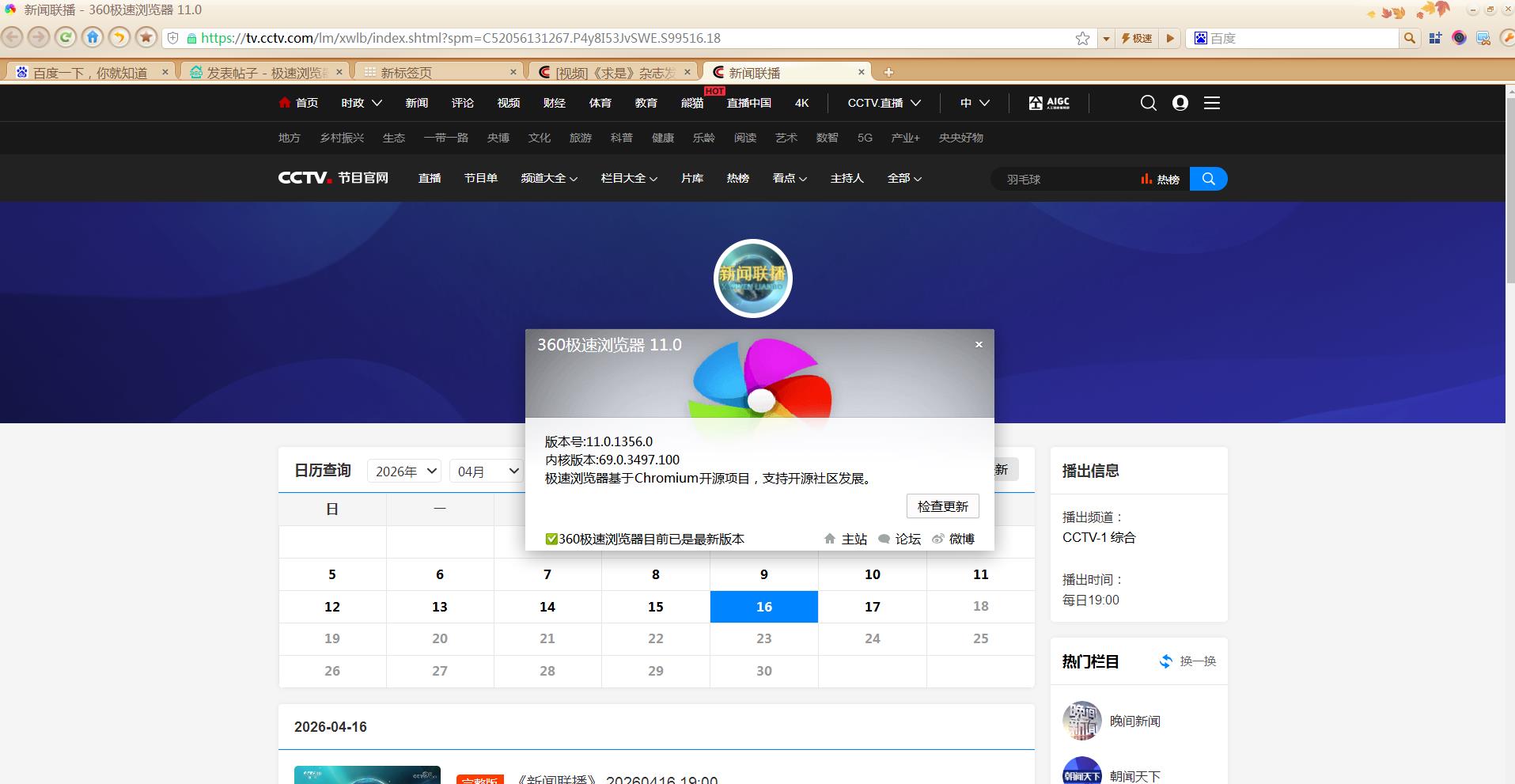Open the 论坛 link in about dialog
This screenshot has height=784, width=1515.
pos(900,539)
